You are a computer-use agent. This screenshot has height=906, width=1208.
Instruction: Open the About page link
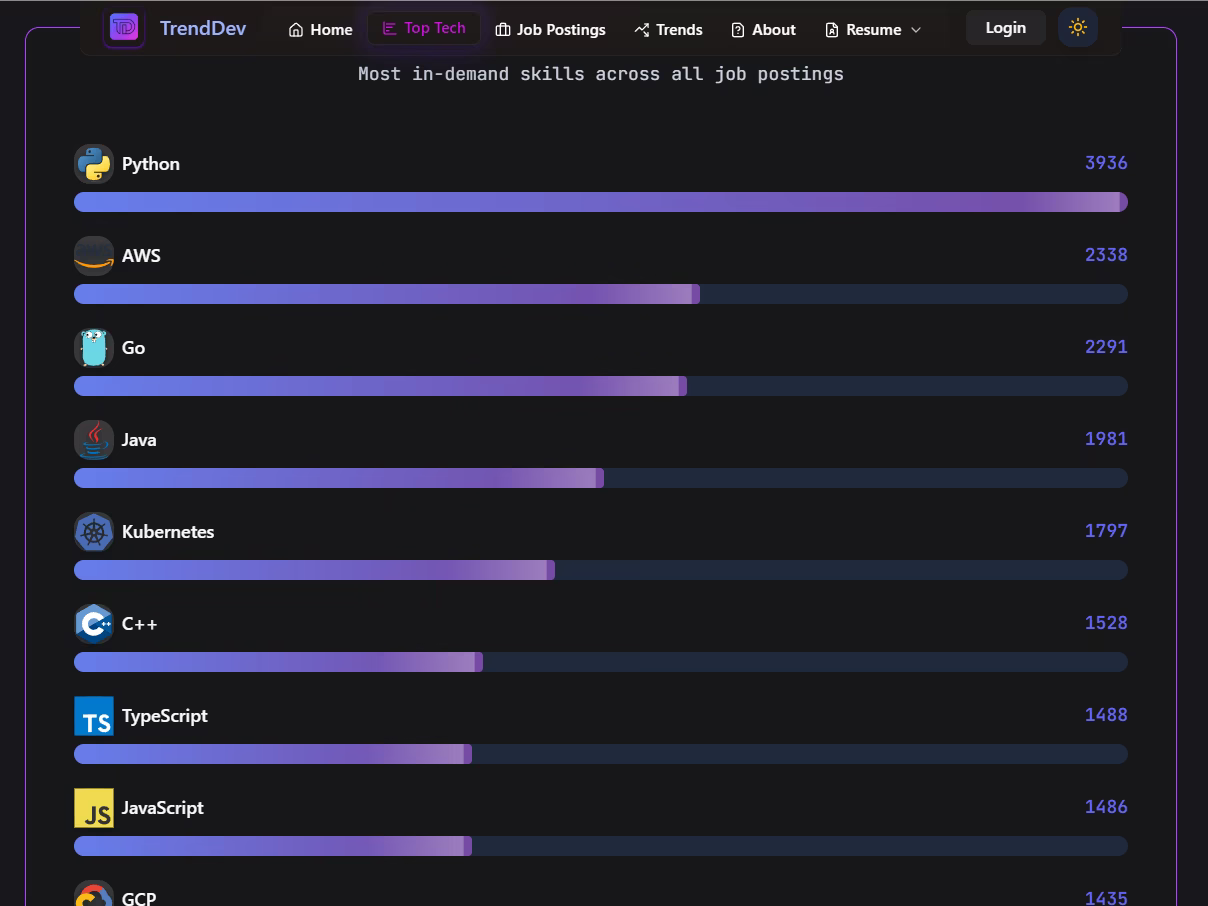tap(763, 30)
